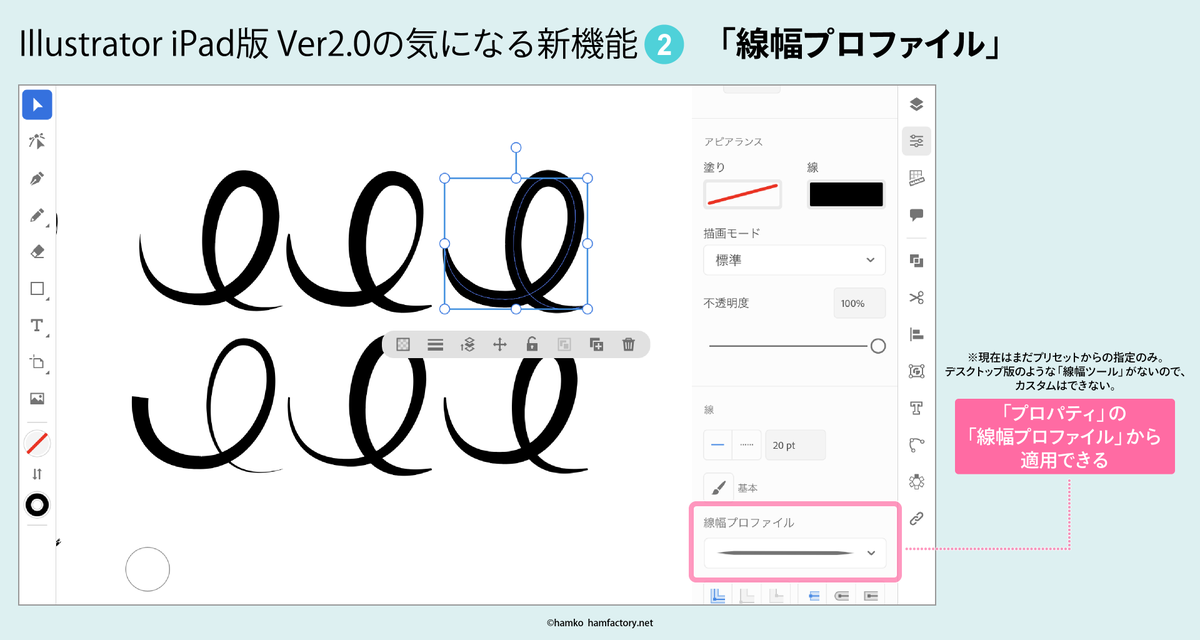This screenshot has height=640, width=1200.
Task: Select the Artboard tool
Action: click(x=37, y=362)
